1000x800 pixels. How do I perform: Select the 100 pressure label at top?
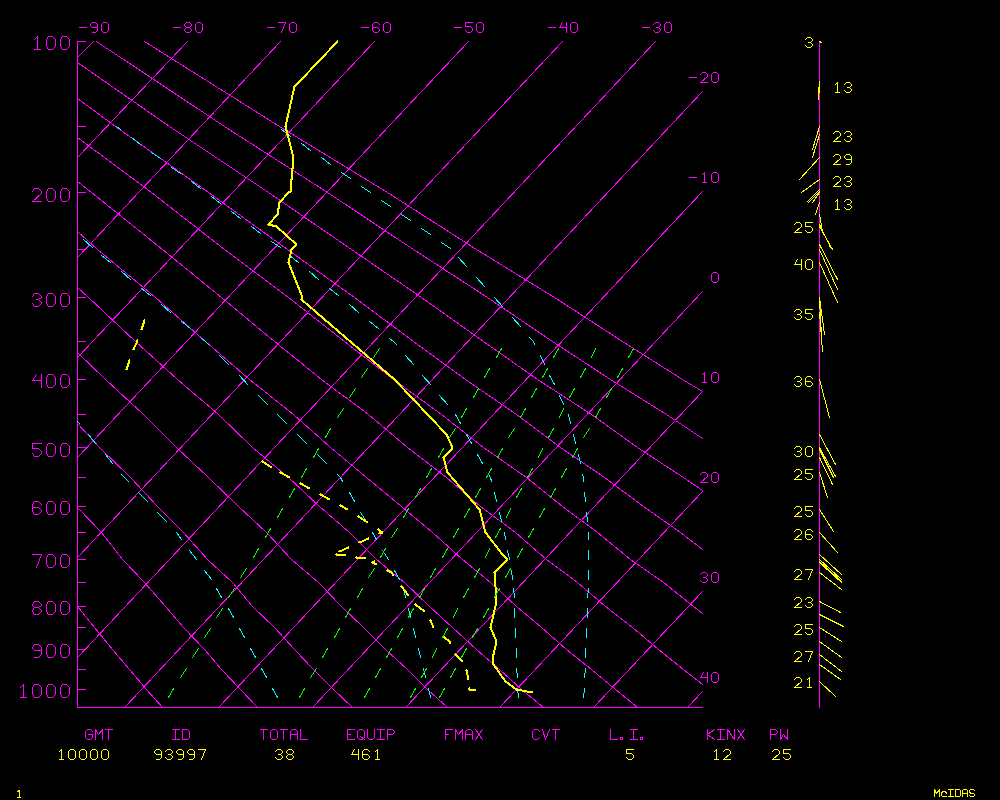click(x=51, y=42)
